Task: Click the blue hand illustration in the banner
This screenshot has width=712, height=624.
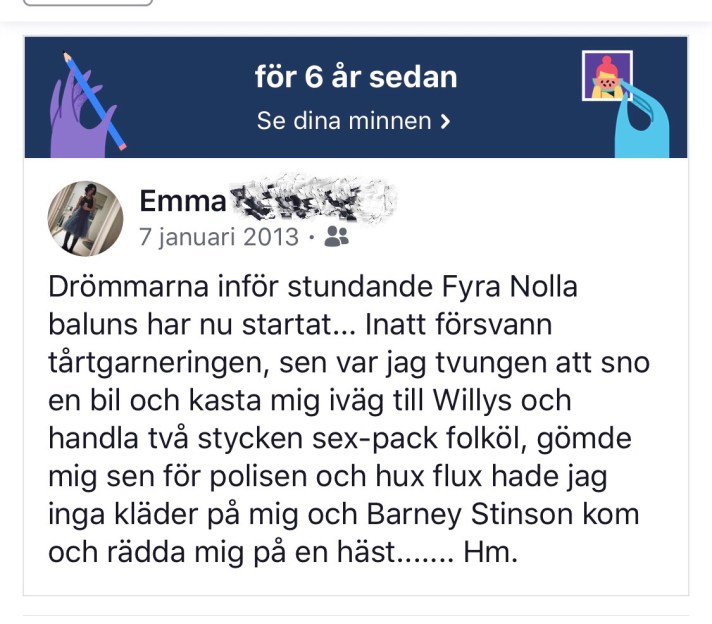Action: (643, 121)
